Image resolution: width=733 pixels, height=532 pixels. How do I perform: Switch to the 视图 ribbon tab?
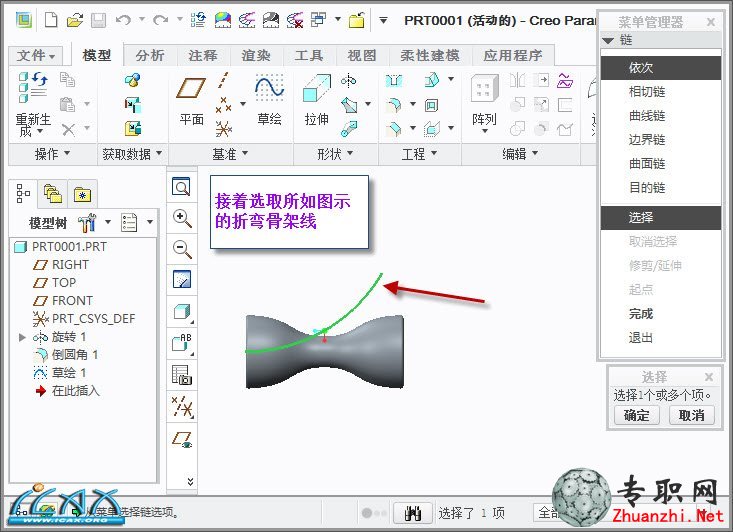[x=361, y=56]
